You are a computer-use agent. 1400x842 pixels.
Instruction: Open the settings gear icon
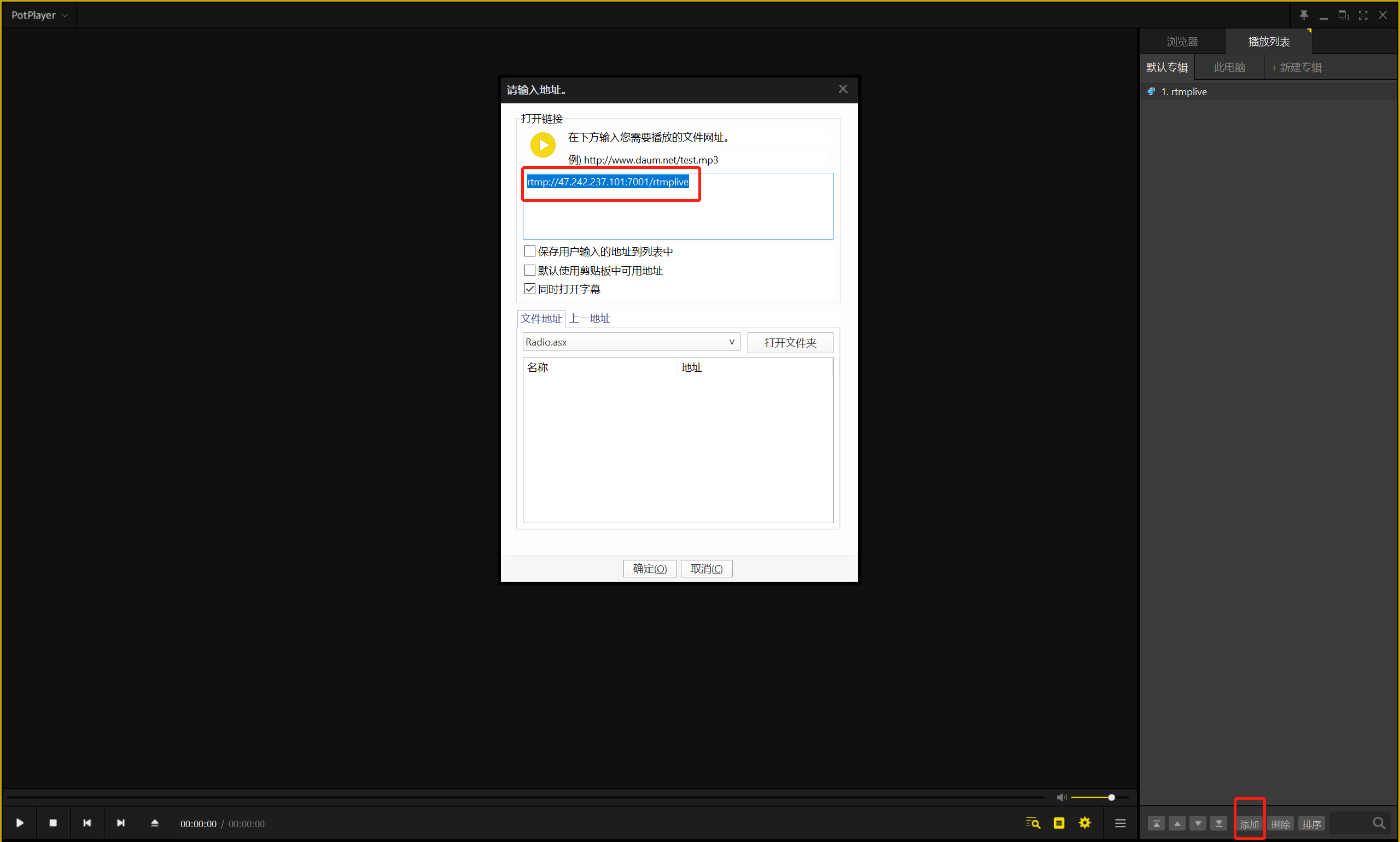(1084, 823)
